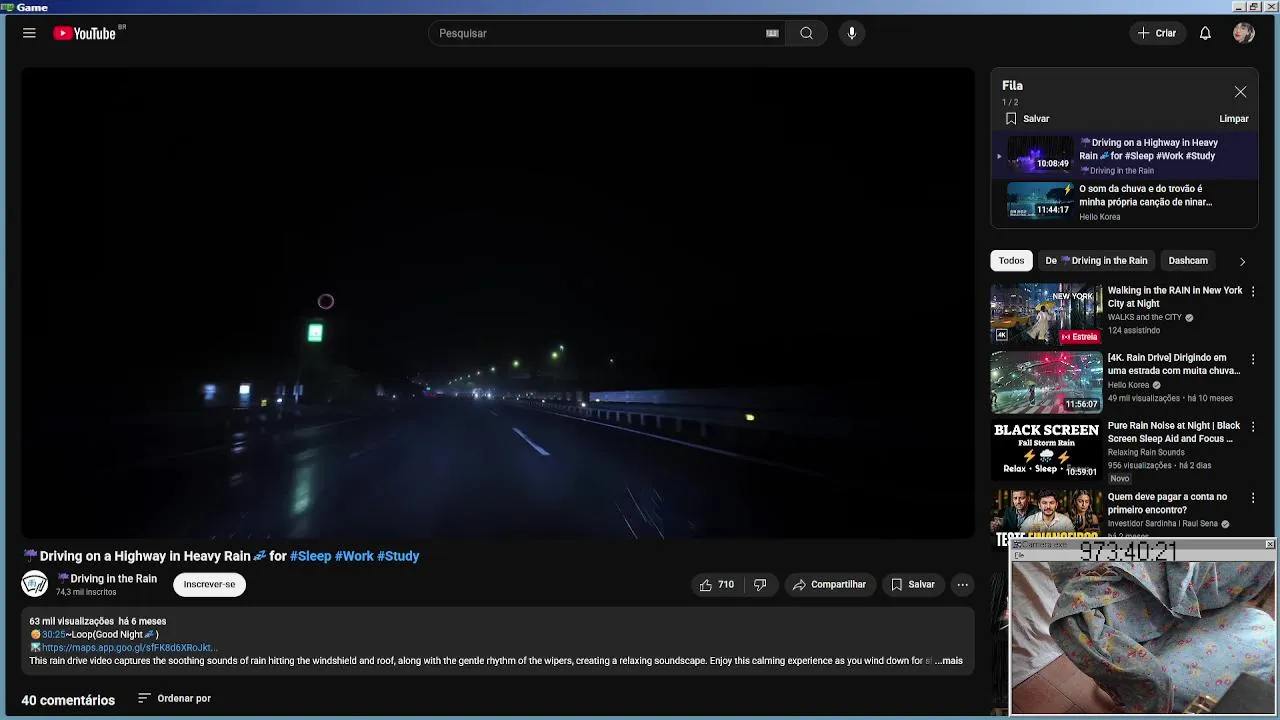This screenshot has width=1280, height=720.
Task: Jump to the 30:25 timestamp in the description
Action: click(x=53, y=634)
